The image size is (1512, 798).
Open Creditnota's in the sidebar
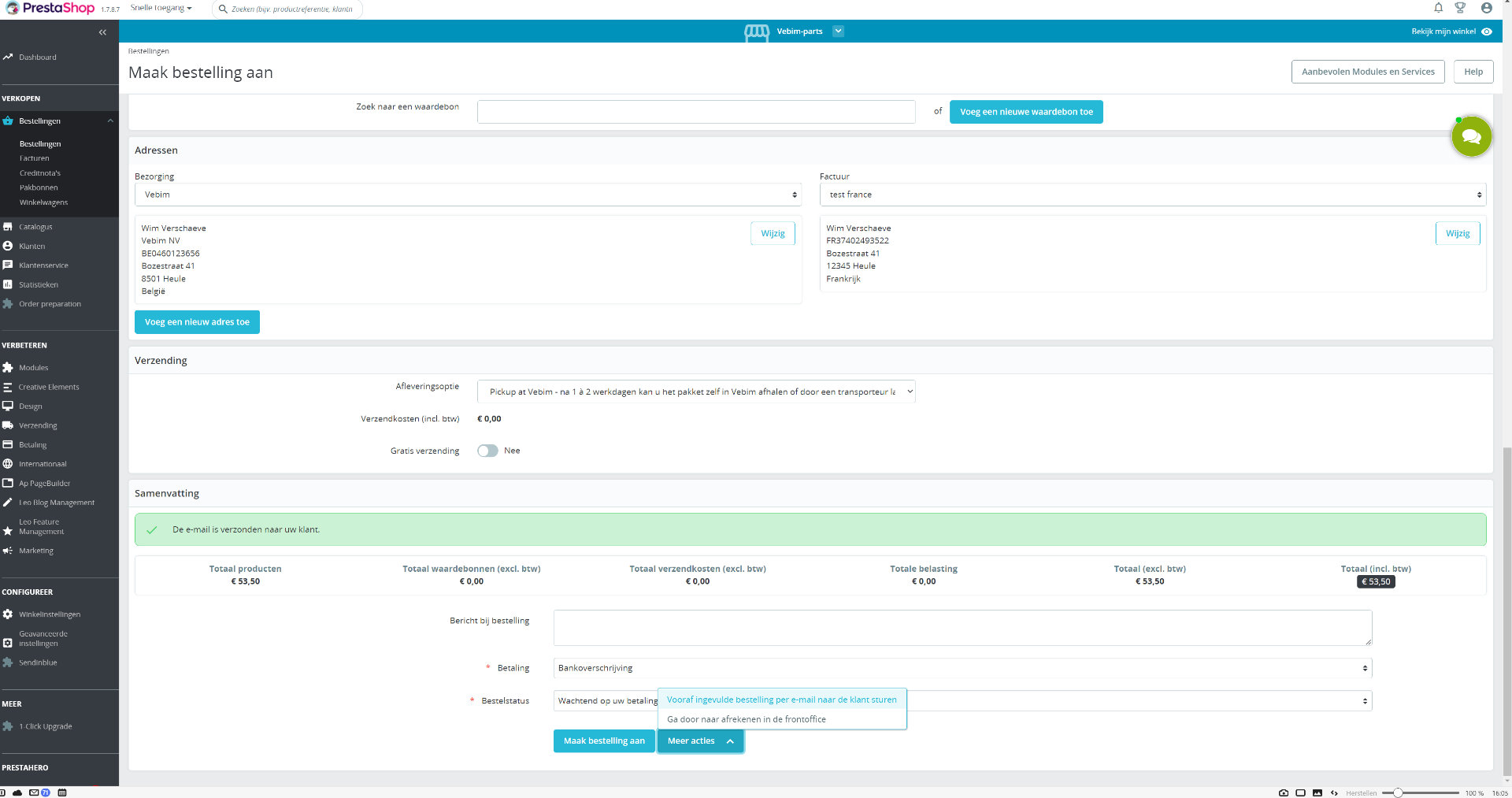point(40,173)
